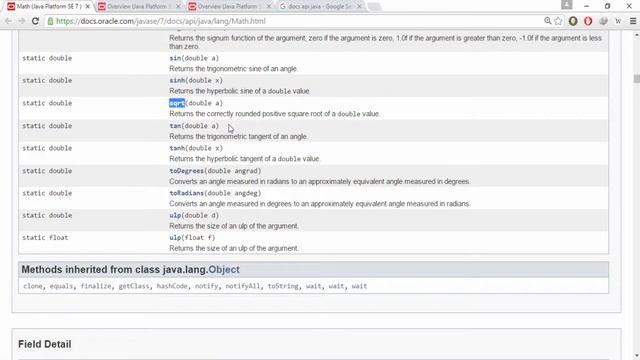Open the Object class link in inherited methods heading

point(224,270)
